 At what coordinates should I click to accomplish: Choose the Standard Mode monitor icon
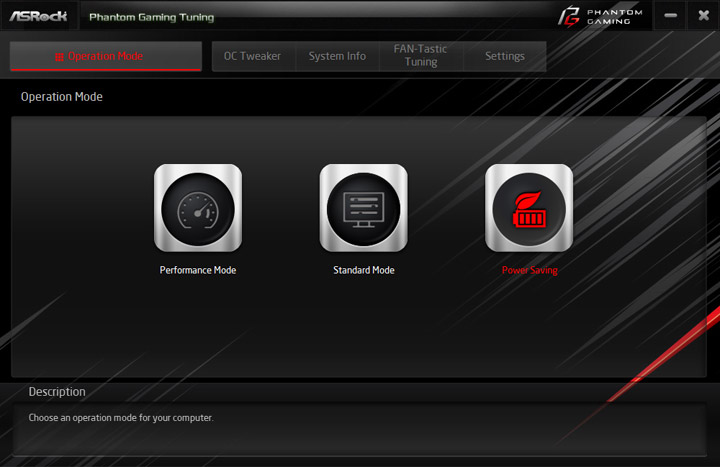pyautogui.click(x=363, y=208)
